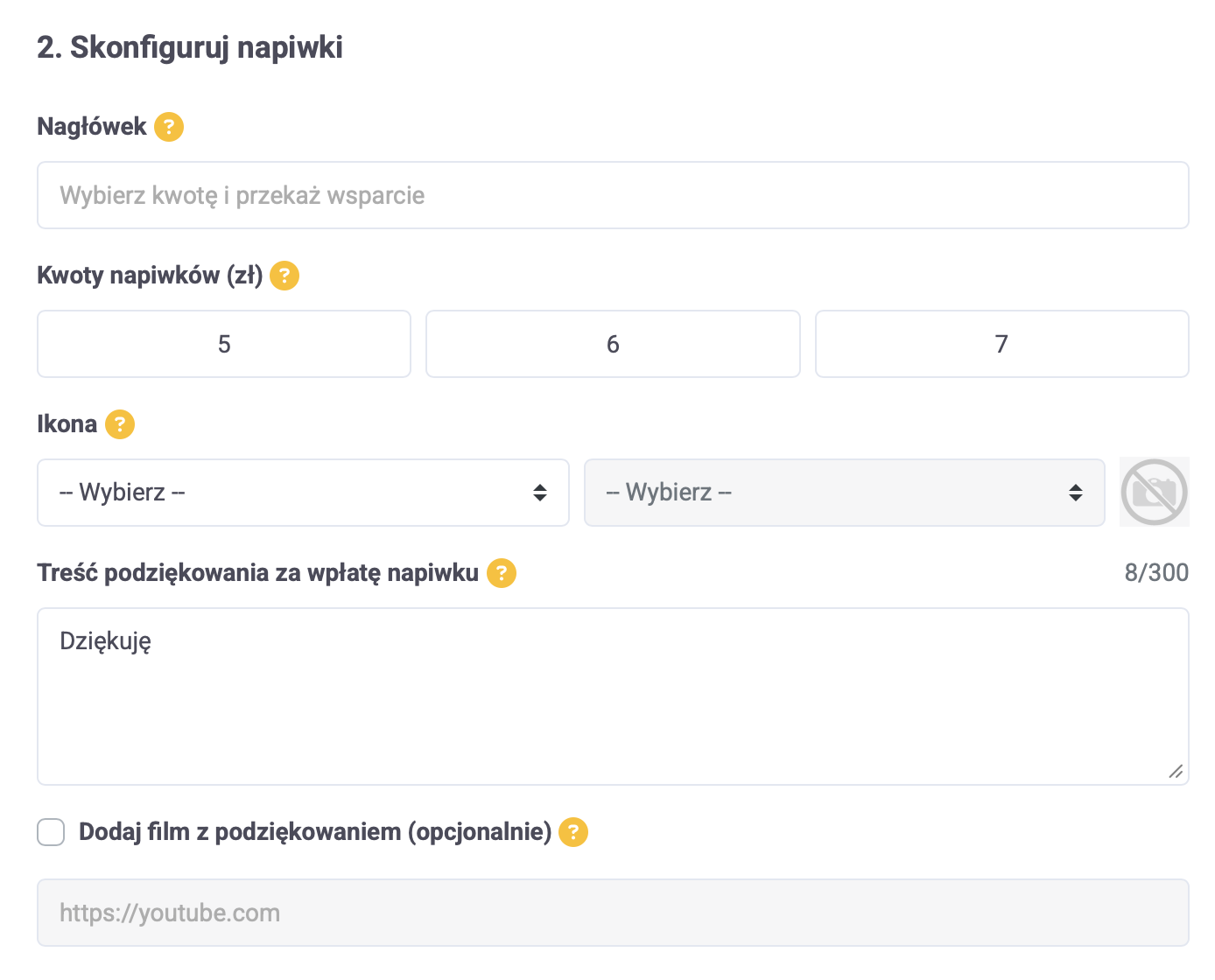Enable the Dodaj film z podziękowaniem checkbox
Image resolution: width=1215 pixels, height=980 pixels.
(x=51, y=832)
